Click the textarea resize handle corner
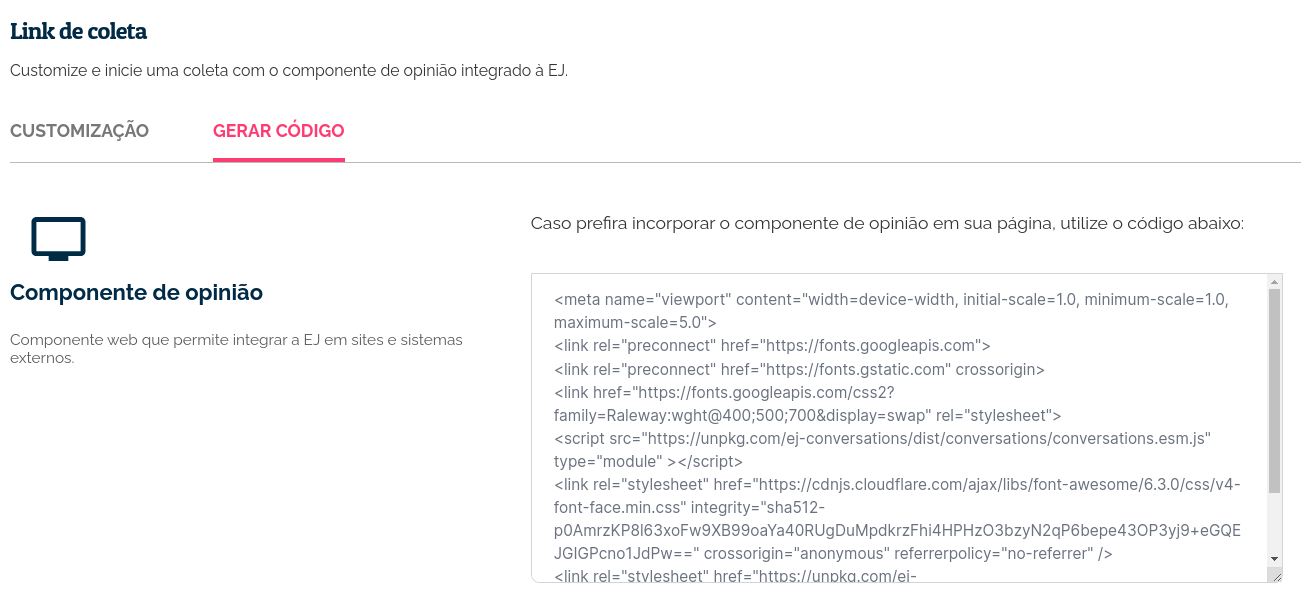The image size is (1313, 603). pyautogui.click(x=1275, y=575)
